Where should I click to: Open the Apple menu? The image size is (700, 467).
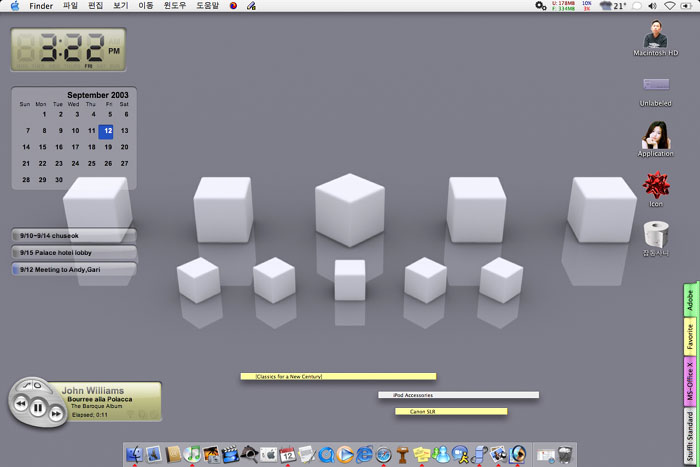tap(14, 6)
